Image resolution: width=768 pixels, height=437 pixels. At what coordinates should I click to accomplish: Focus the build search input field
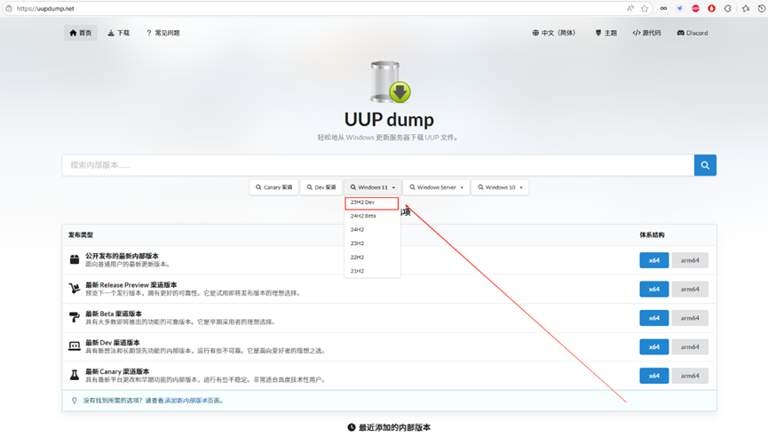tap(378, 165)
